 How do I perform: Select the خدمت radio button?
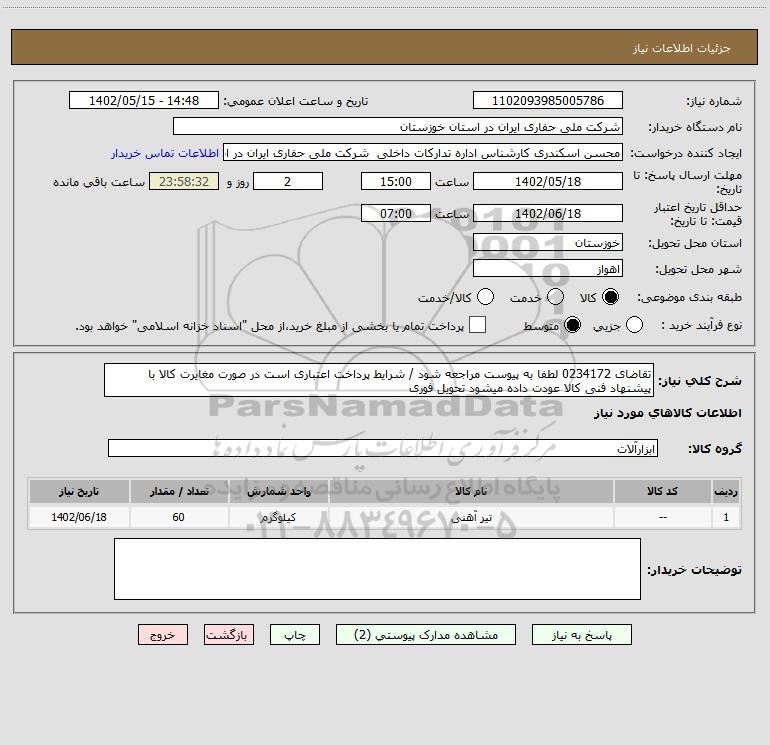pyautogui.click(x=555, y=297)
